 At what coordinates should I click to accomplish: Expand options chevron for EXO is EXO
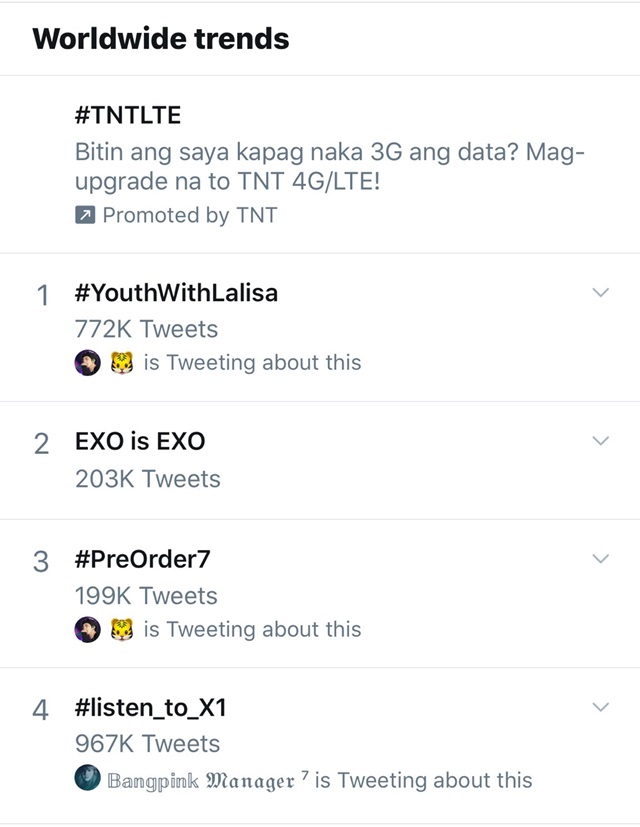[601, 440]
